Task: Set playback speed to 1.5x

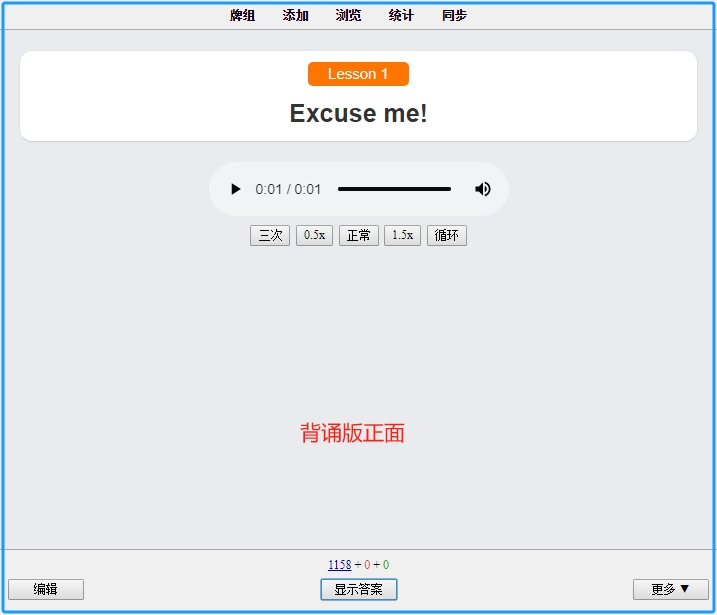Action: pyautogui.click(x=402, y=235)
